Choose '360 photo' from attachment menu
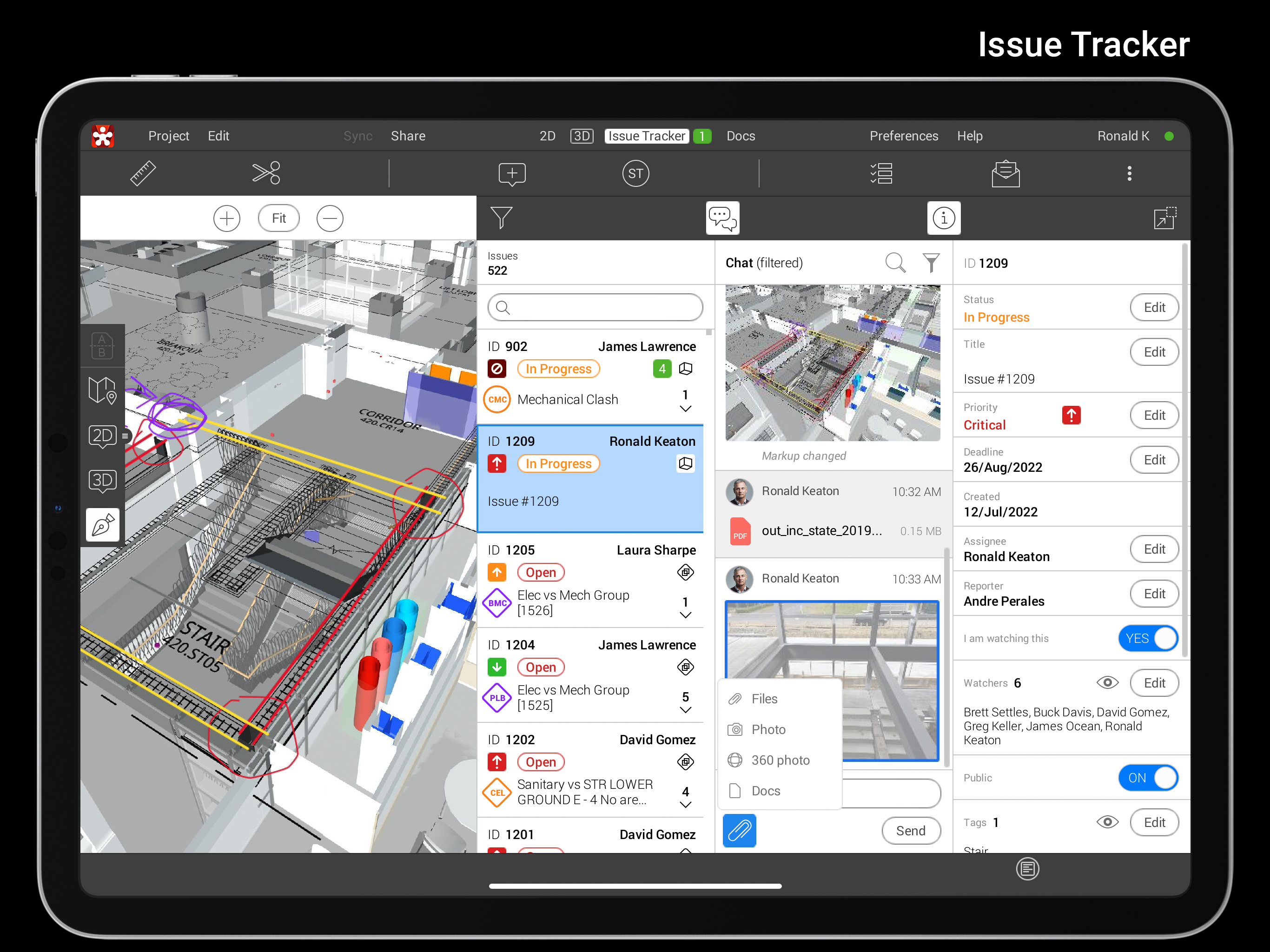 pyautogui.click(x=780, y=760)
